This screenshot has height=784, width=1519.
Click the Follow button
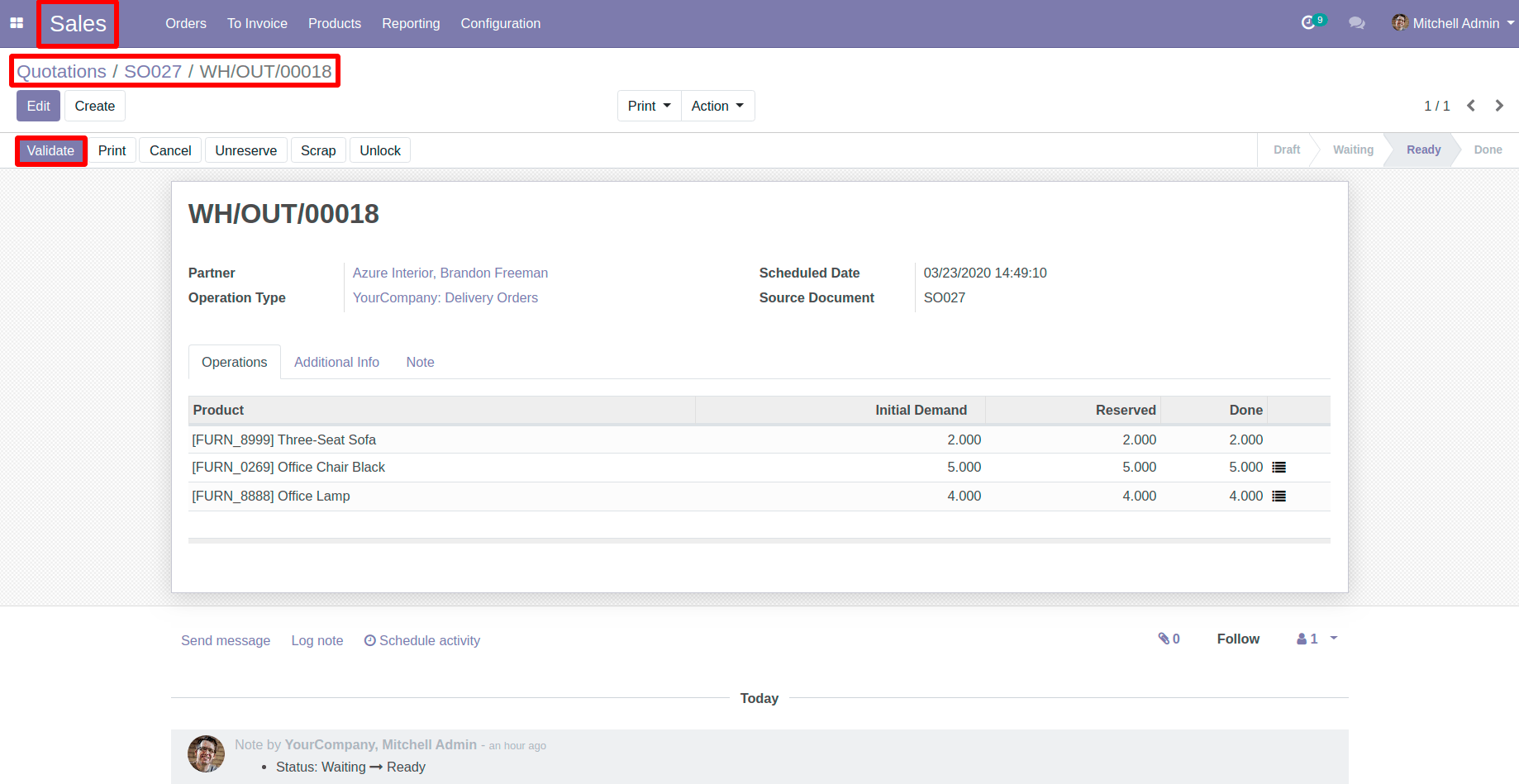[x=1238, y=639]
